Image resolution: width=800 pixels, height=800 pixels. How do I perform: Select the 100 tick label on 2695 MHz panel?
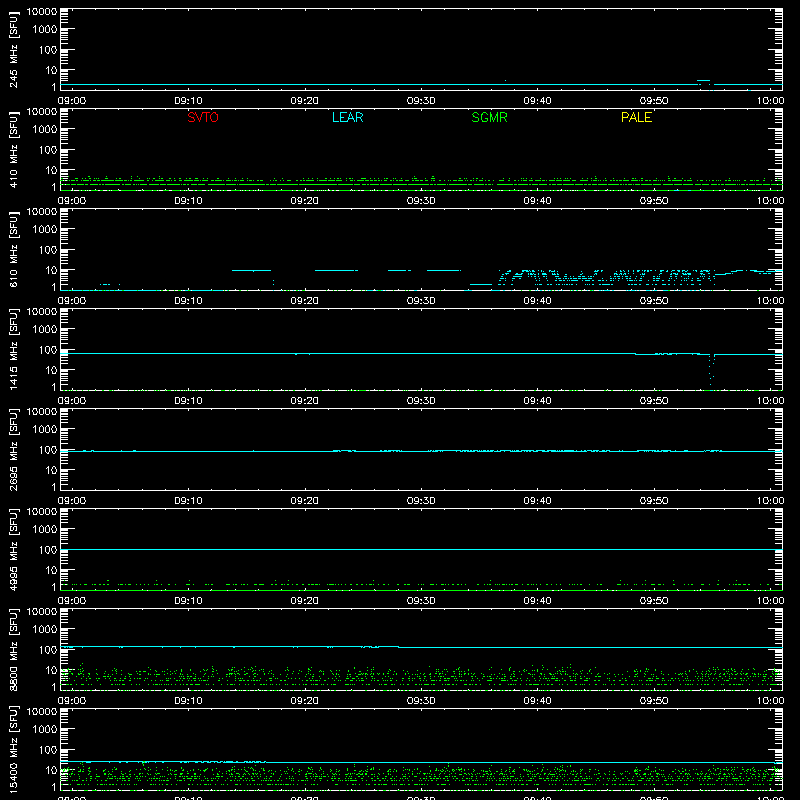tap(48, 449)
